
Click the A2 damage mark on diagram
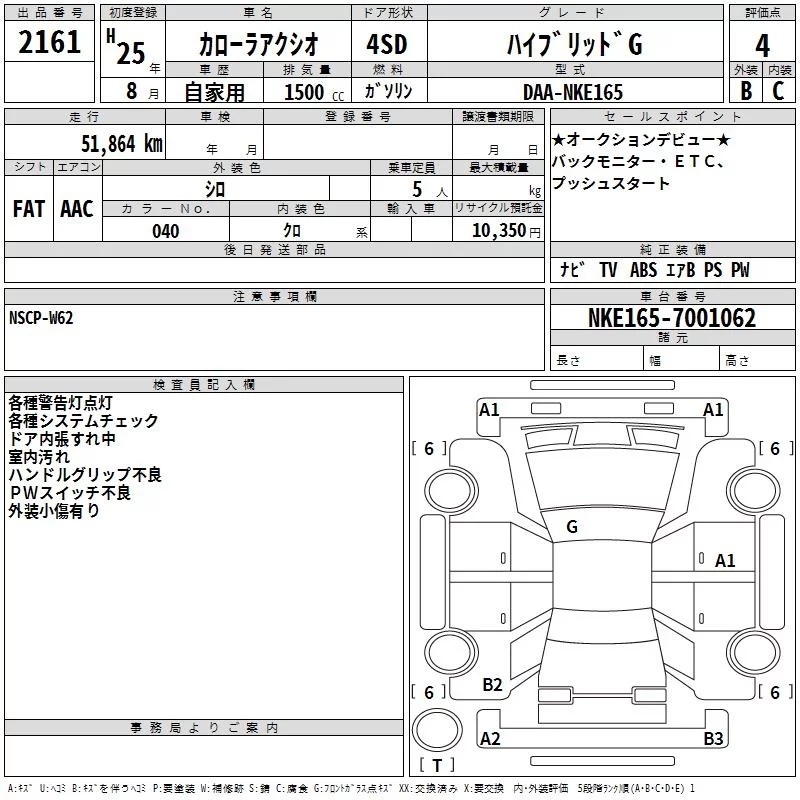[490, 738]
